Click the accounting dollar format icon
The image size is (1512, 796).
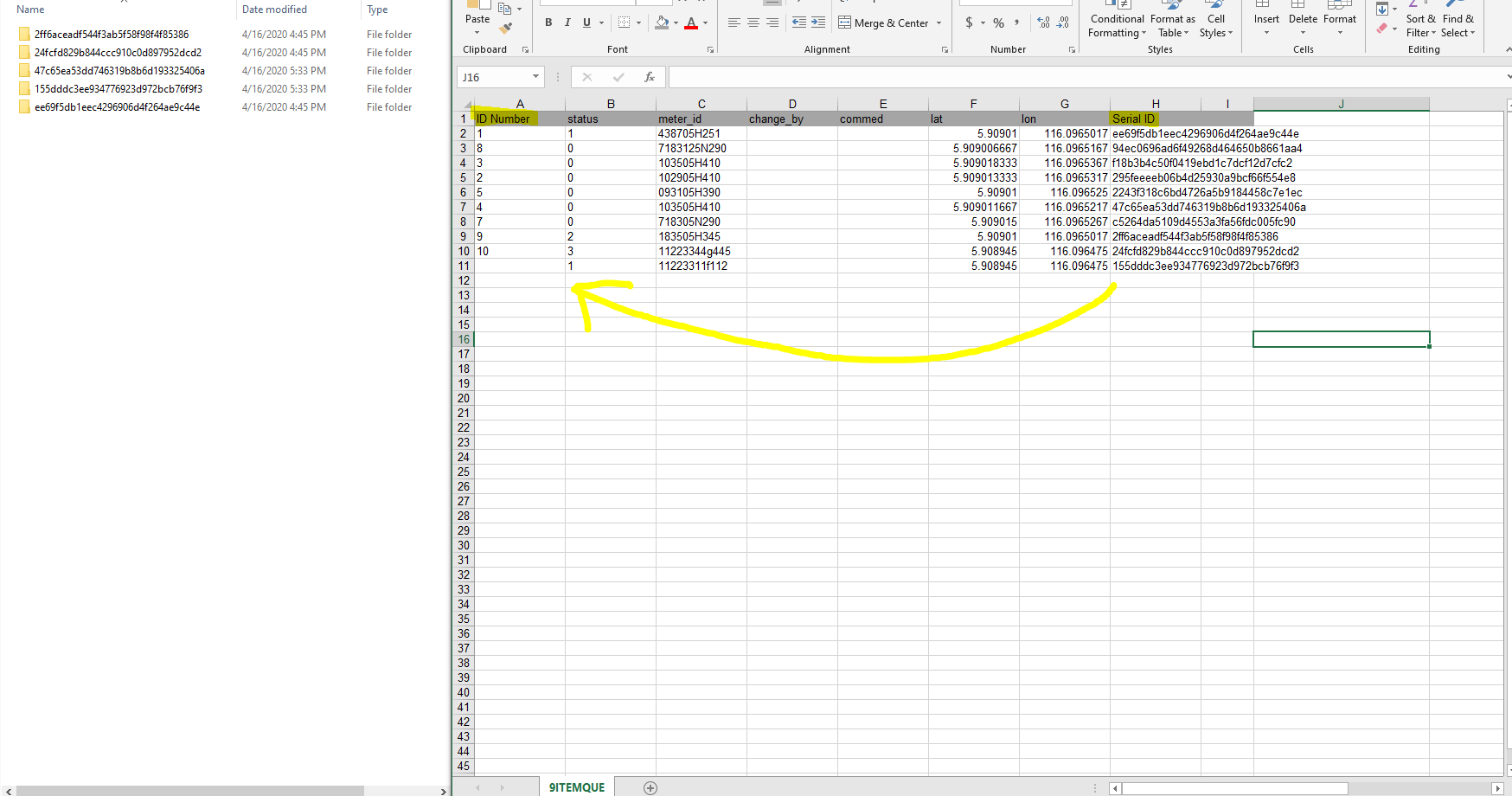[969, 22]
